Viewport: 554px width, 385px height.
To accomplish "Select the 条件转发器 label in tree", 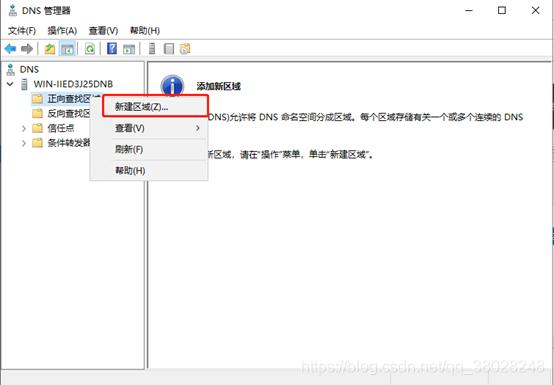I will pyautogui.click(x=69, y=143).
